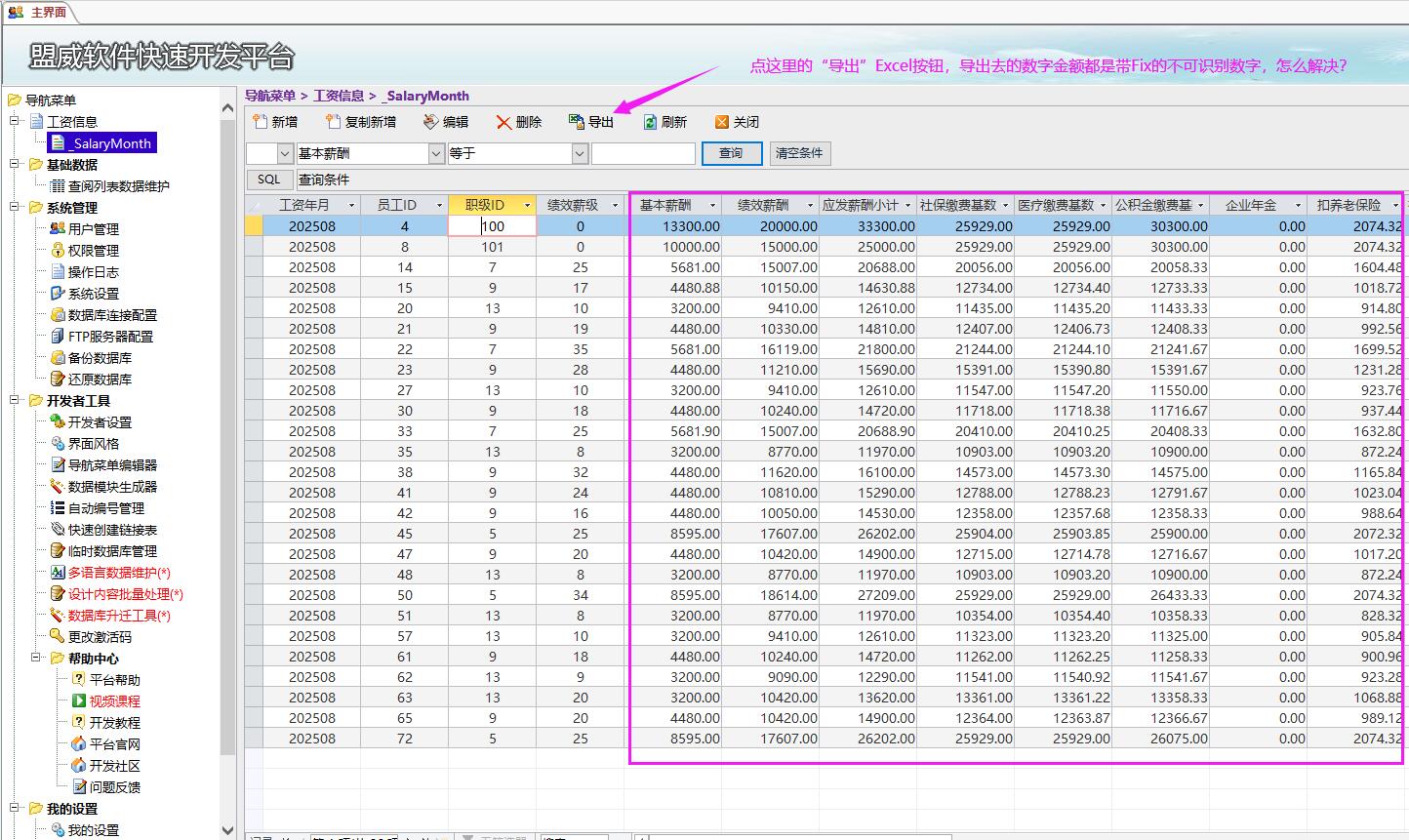Collapse the 开发者工具 tree node

click(15, 400)
